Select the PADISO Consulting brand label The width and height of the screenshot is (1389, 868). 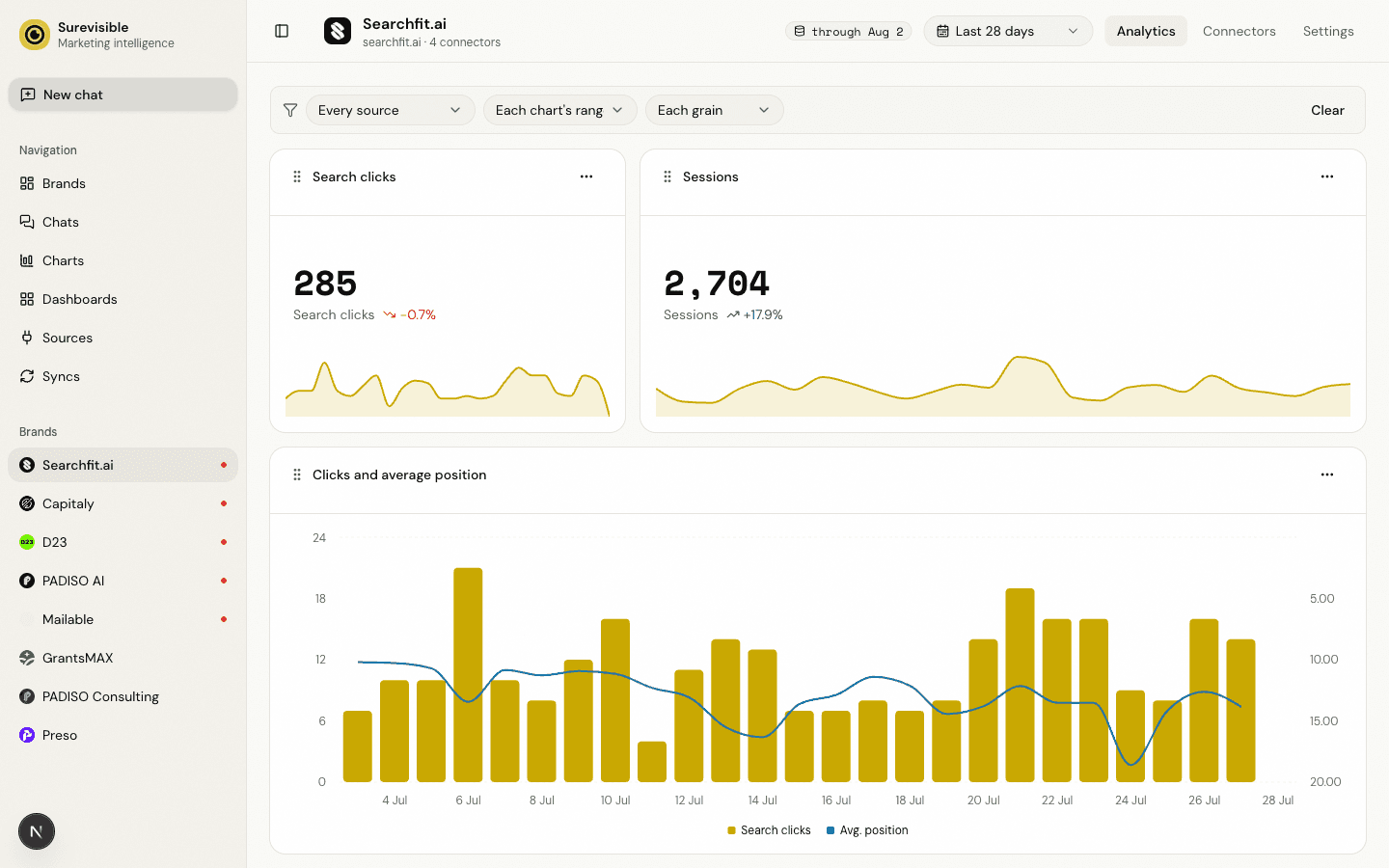[100, 696]
